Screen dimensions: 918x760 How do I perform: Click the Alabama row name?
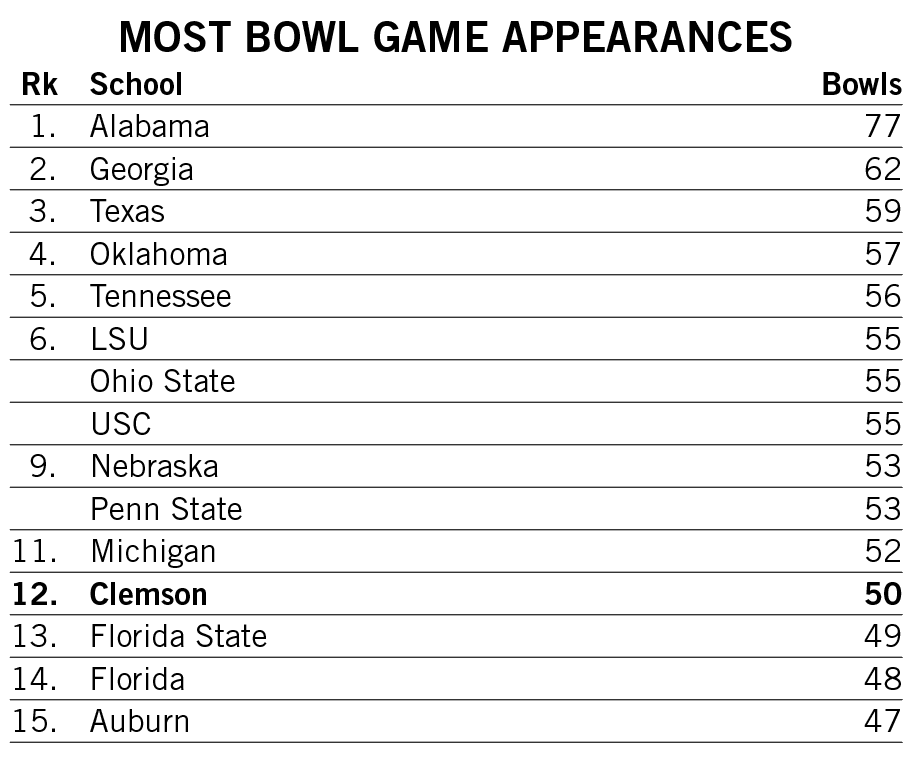150,126
